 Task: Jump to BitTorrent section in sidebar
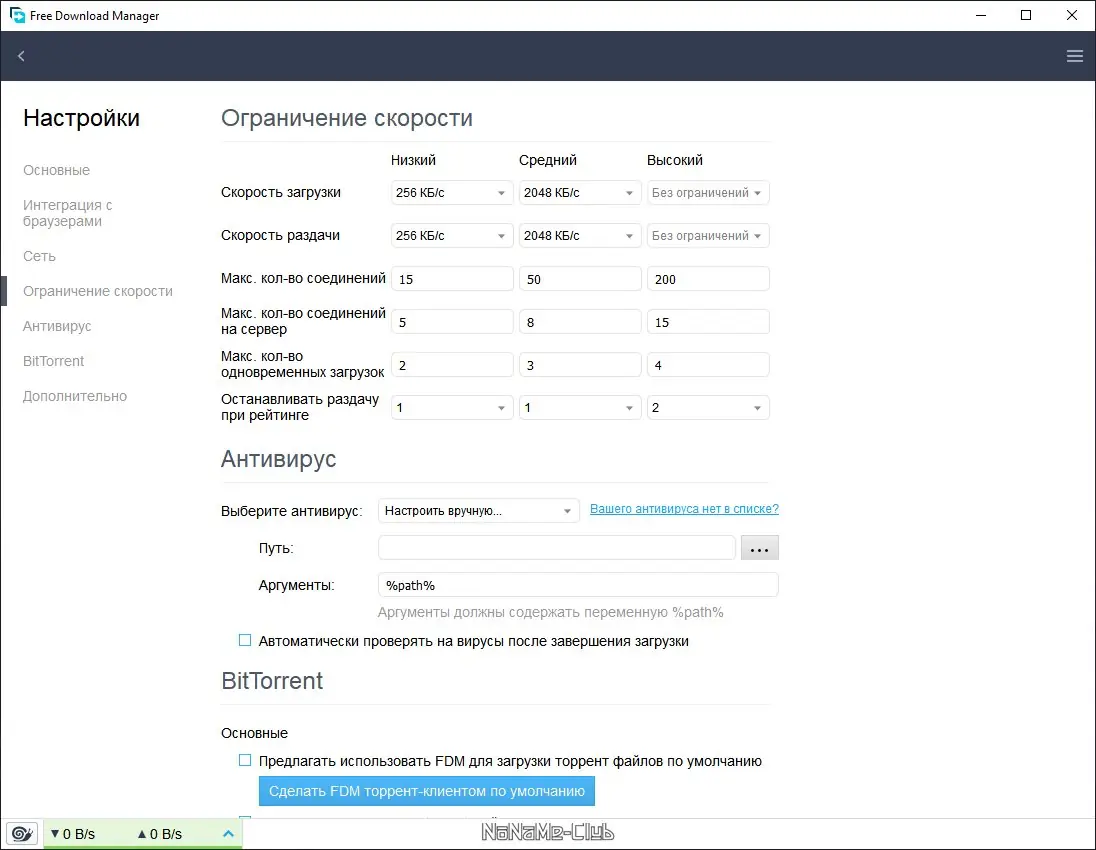click(53, 361)
